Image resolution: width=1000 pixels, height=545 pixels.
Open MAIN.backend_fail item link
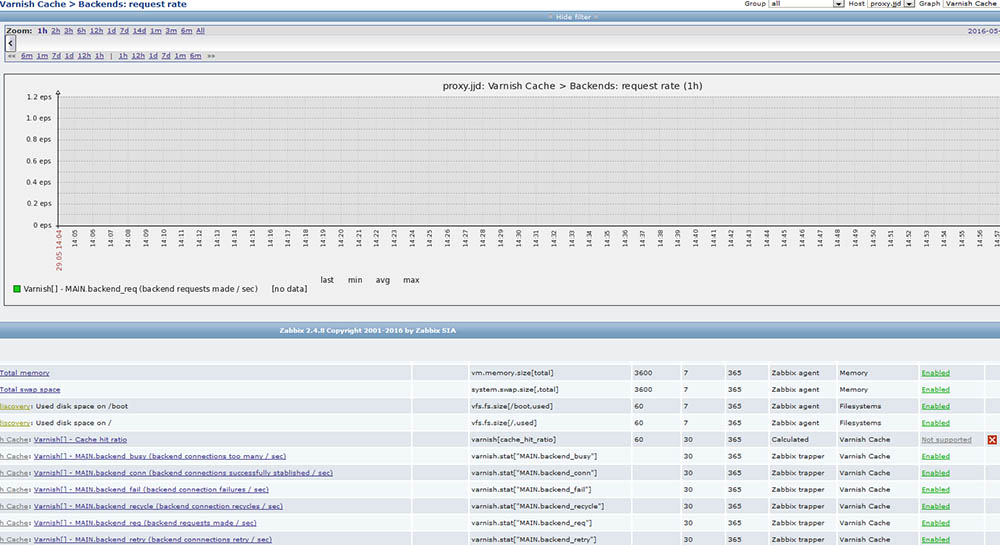pos(151,490)
